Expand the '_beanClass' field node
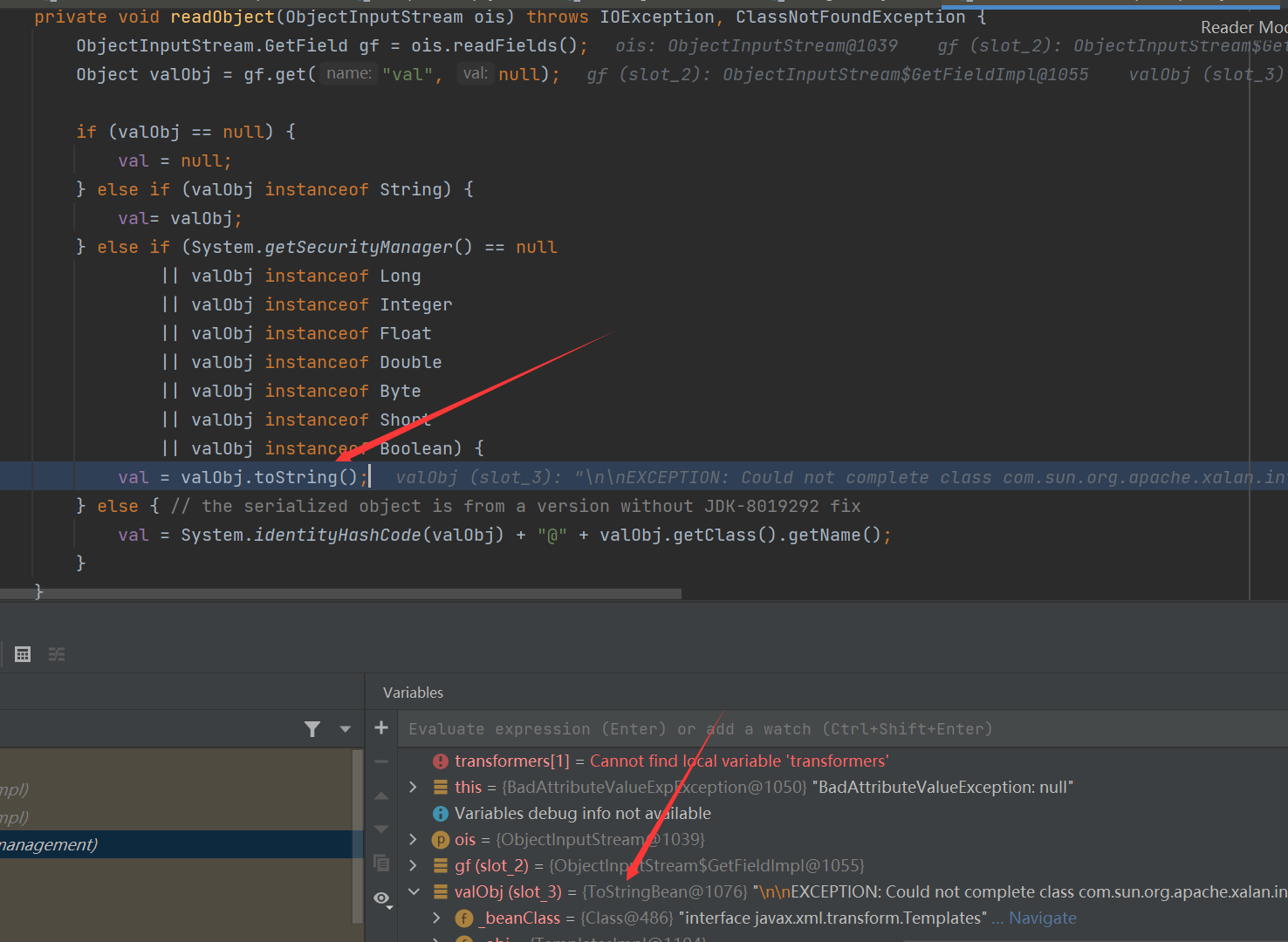This screenshot has width=1288, height=942. pos(437,918)
